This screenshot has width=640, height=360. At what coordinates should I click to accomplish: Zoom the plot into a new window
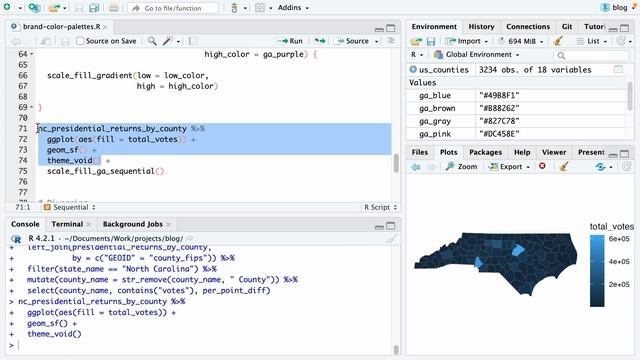pyautogui.click(x=461, y=167)
